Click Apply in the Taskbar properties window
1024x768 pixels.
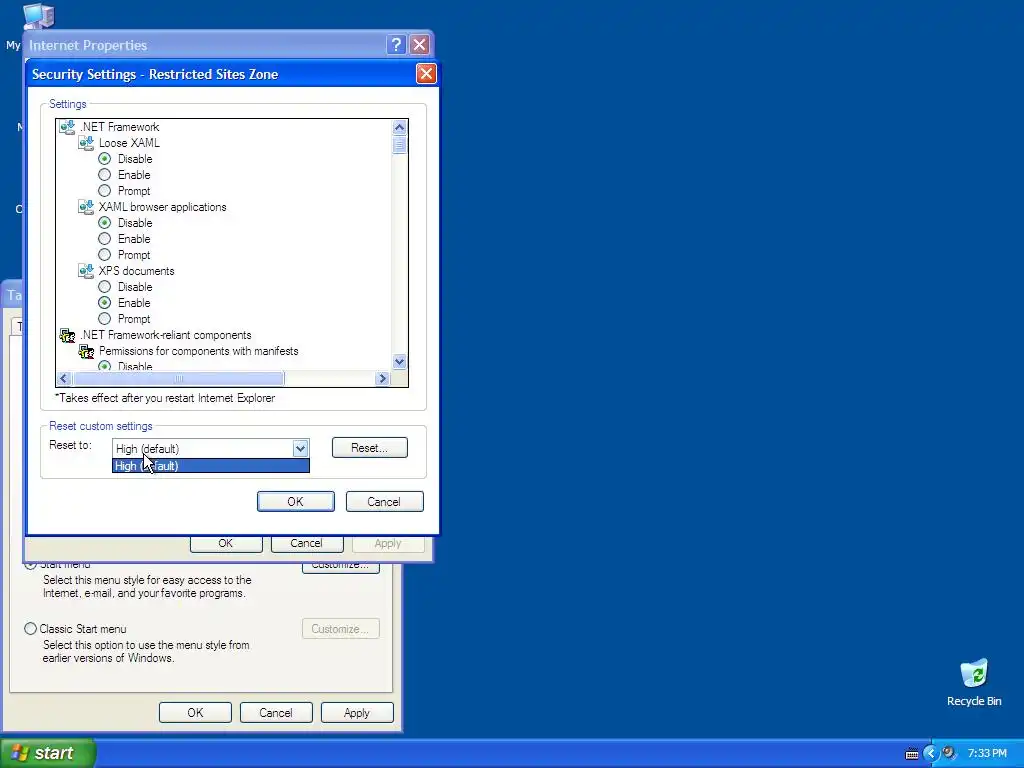[357, 712]
